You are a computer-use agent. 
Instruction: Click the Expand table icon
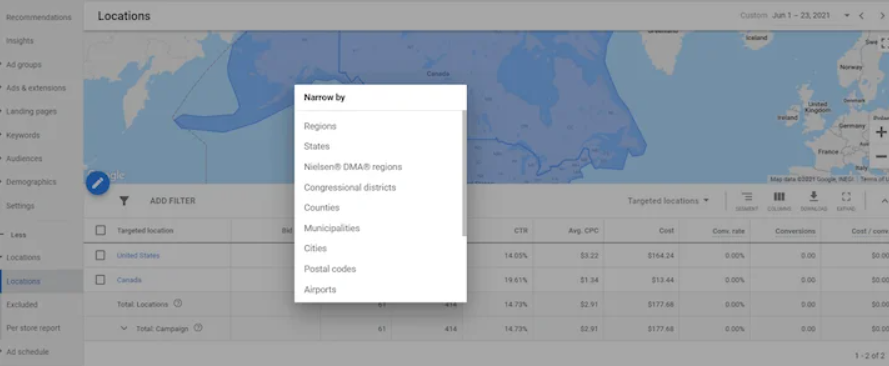click(846, 201)
